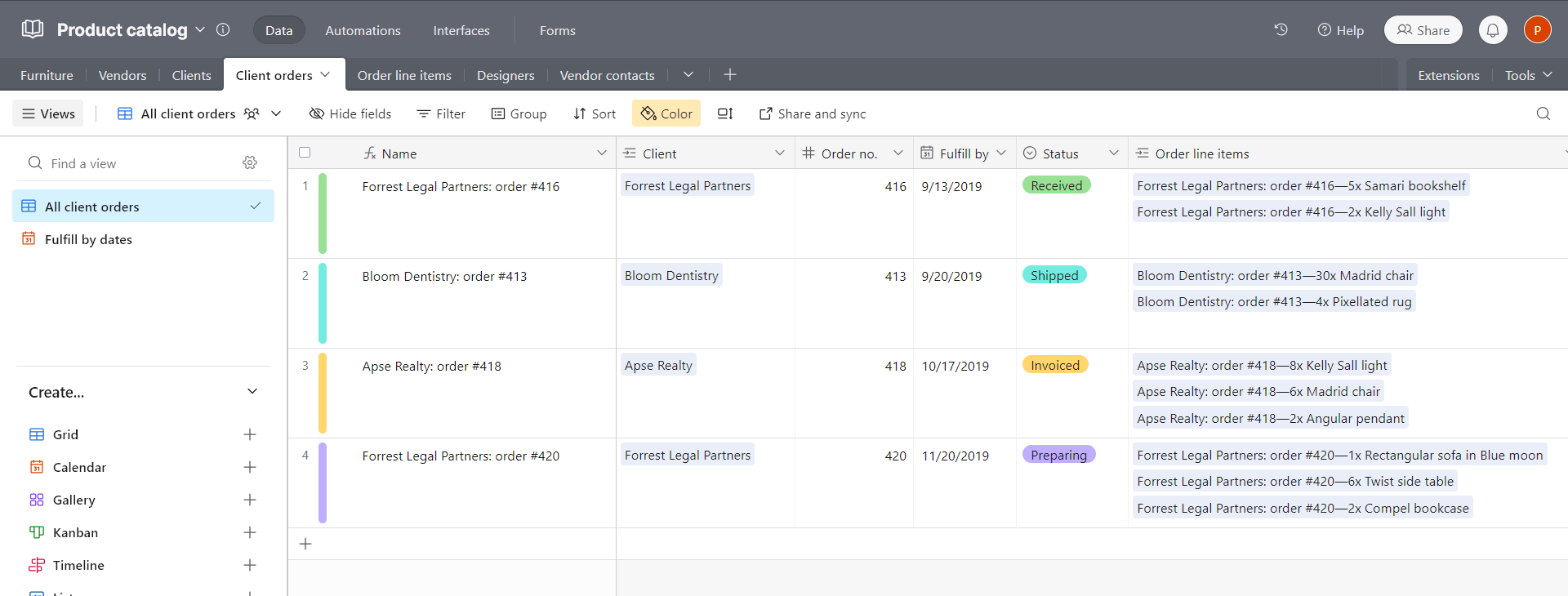Screen dimensions: 1568x596
Task: Open the Group option
Action: [x=519, y=113]
